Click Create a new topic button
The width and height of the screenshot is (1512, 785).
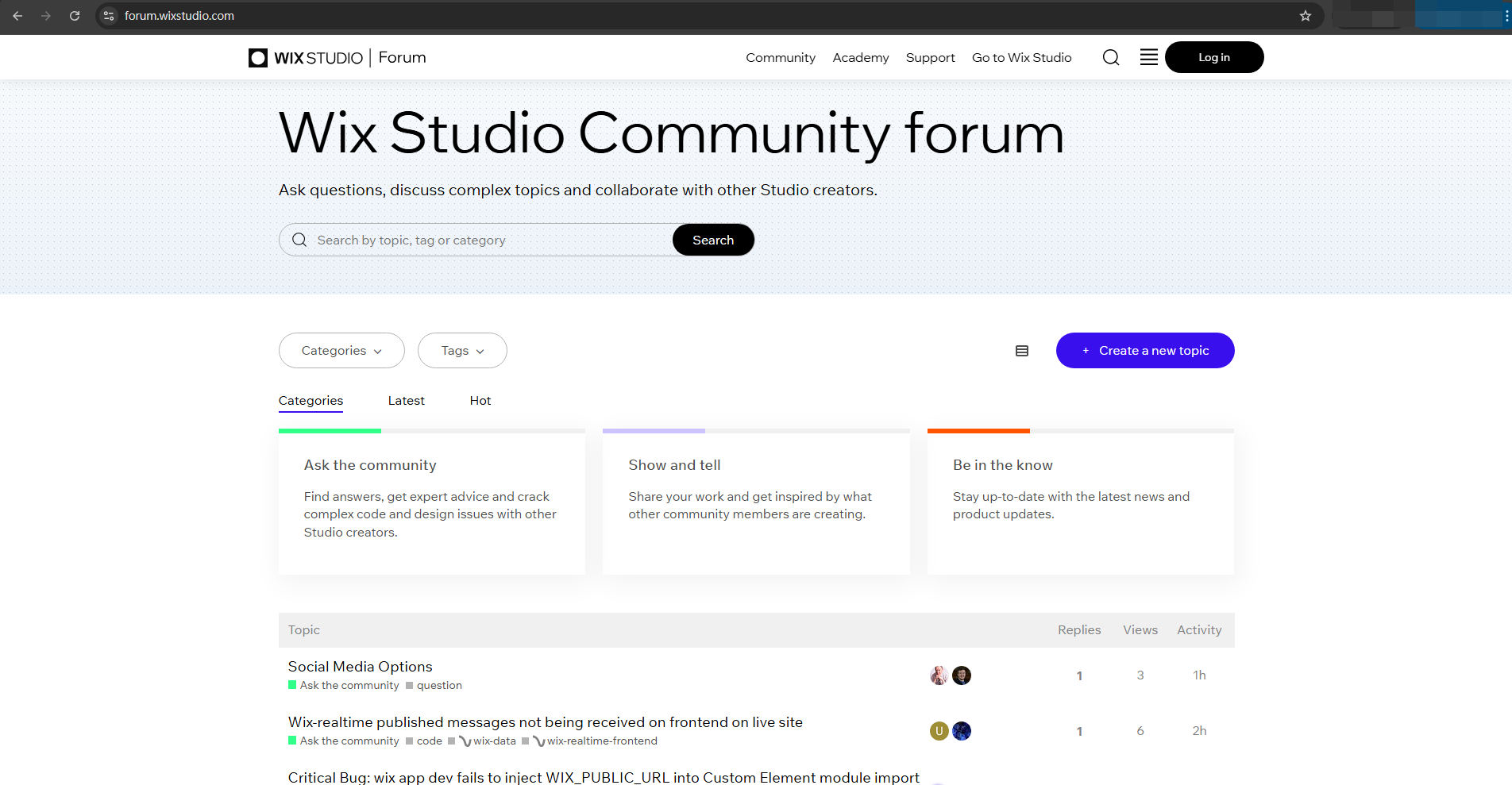[x=1144, y=351]
